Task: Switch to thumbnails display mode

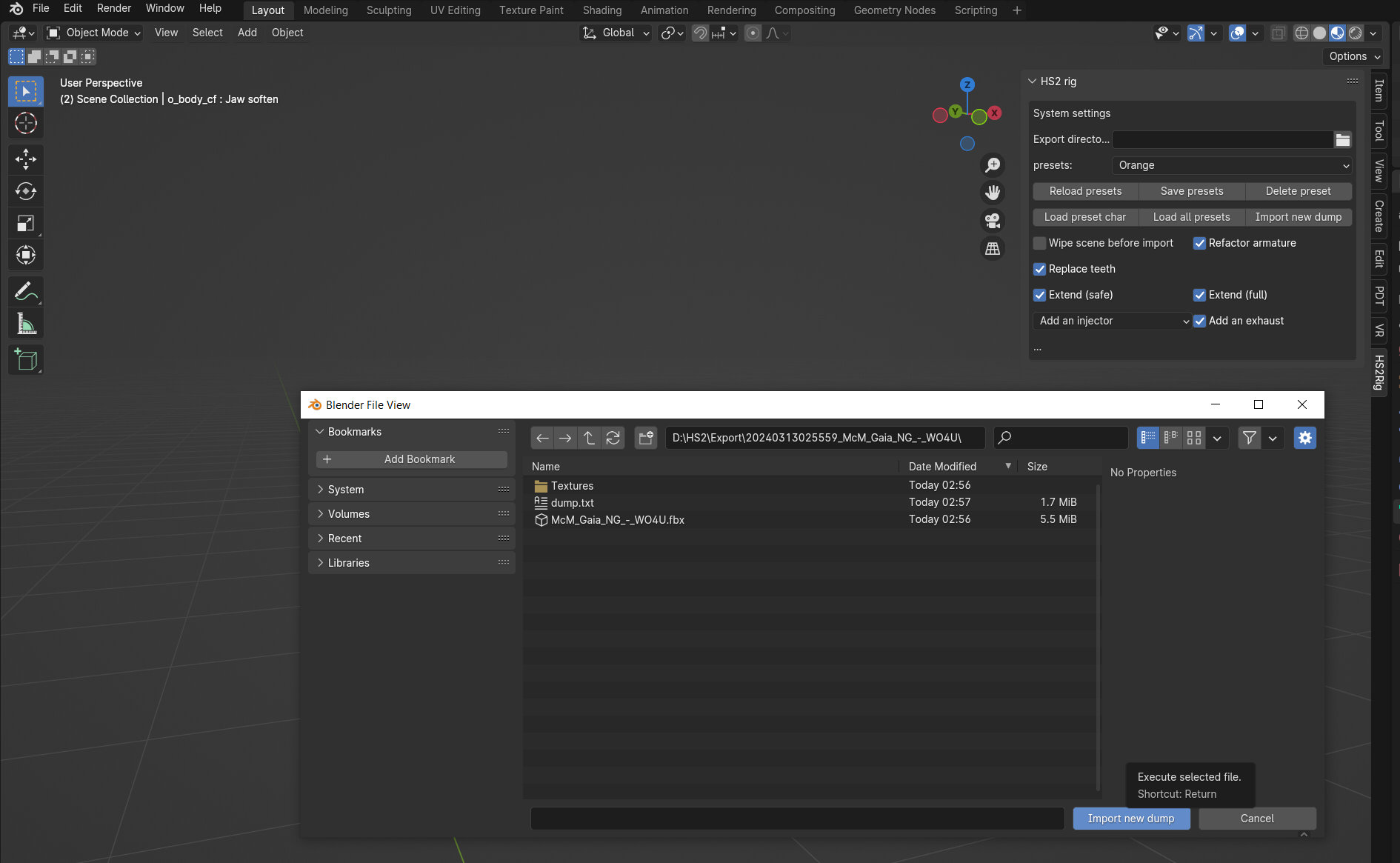Action: coord(1194,438)
